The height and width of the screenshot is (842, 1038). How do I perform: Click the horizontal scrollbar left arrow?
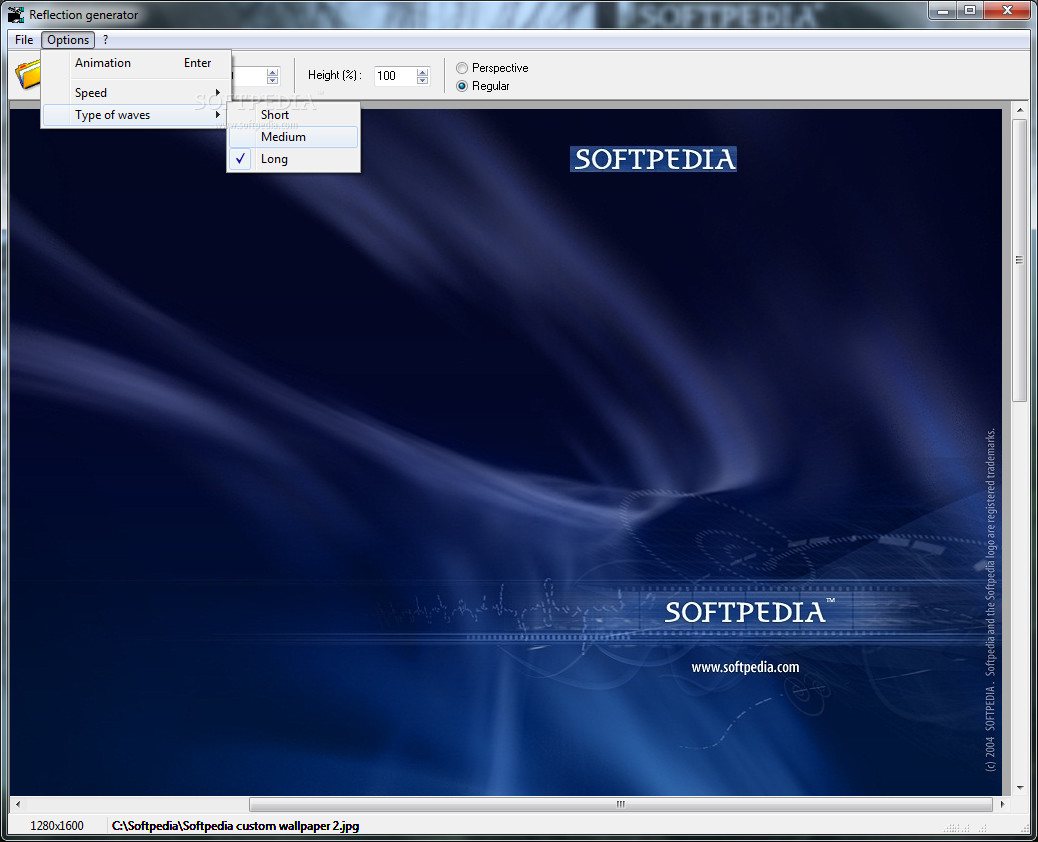click(18, 804)
